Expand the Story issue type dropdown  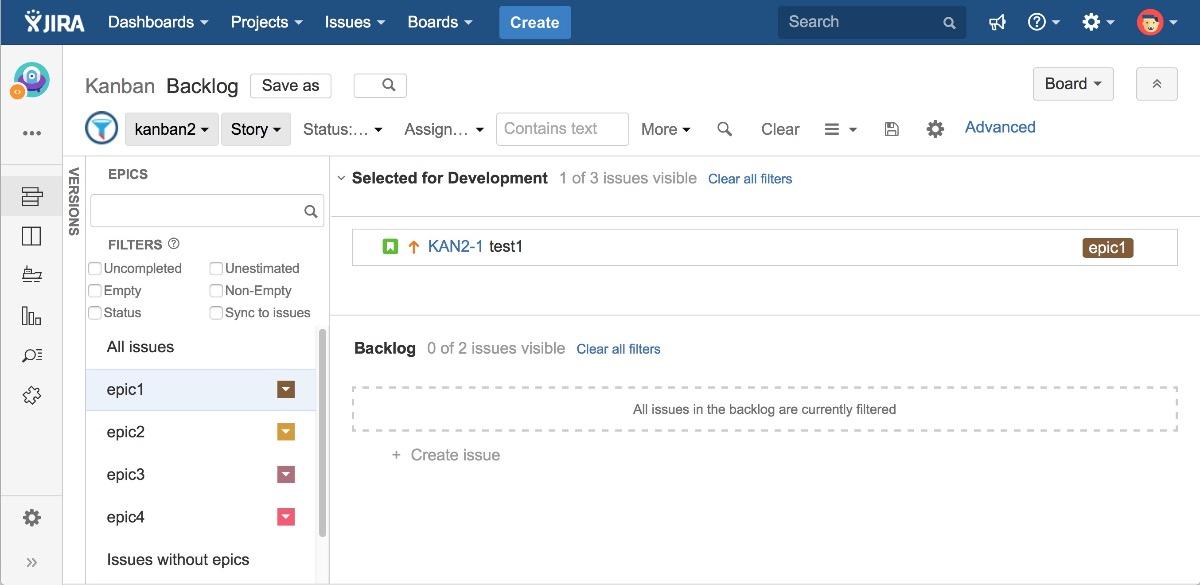click(x=255, y=129)
